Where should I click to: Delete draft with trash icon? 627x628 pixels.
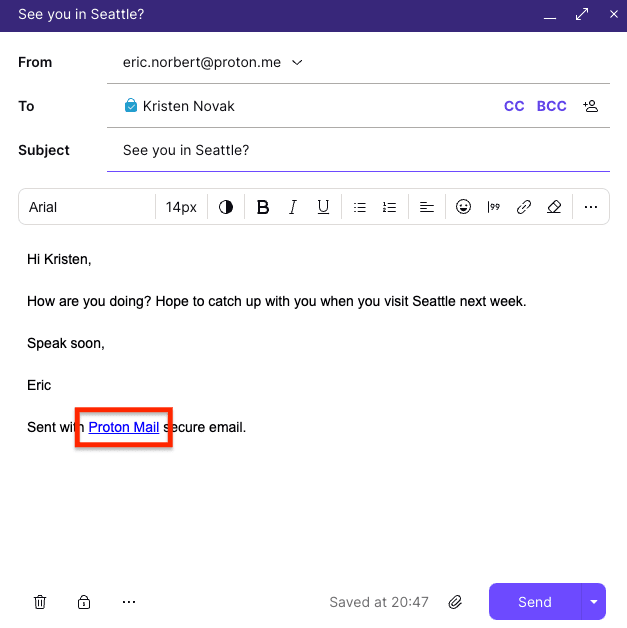coord(40,602)
